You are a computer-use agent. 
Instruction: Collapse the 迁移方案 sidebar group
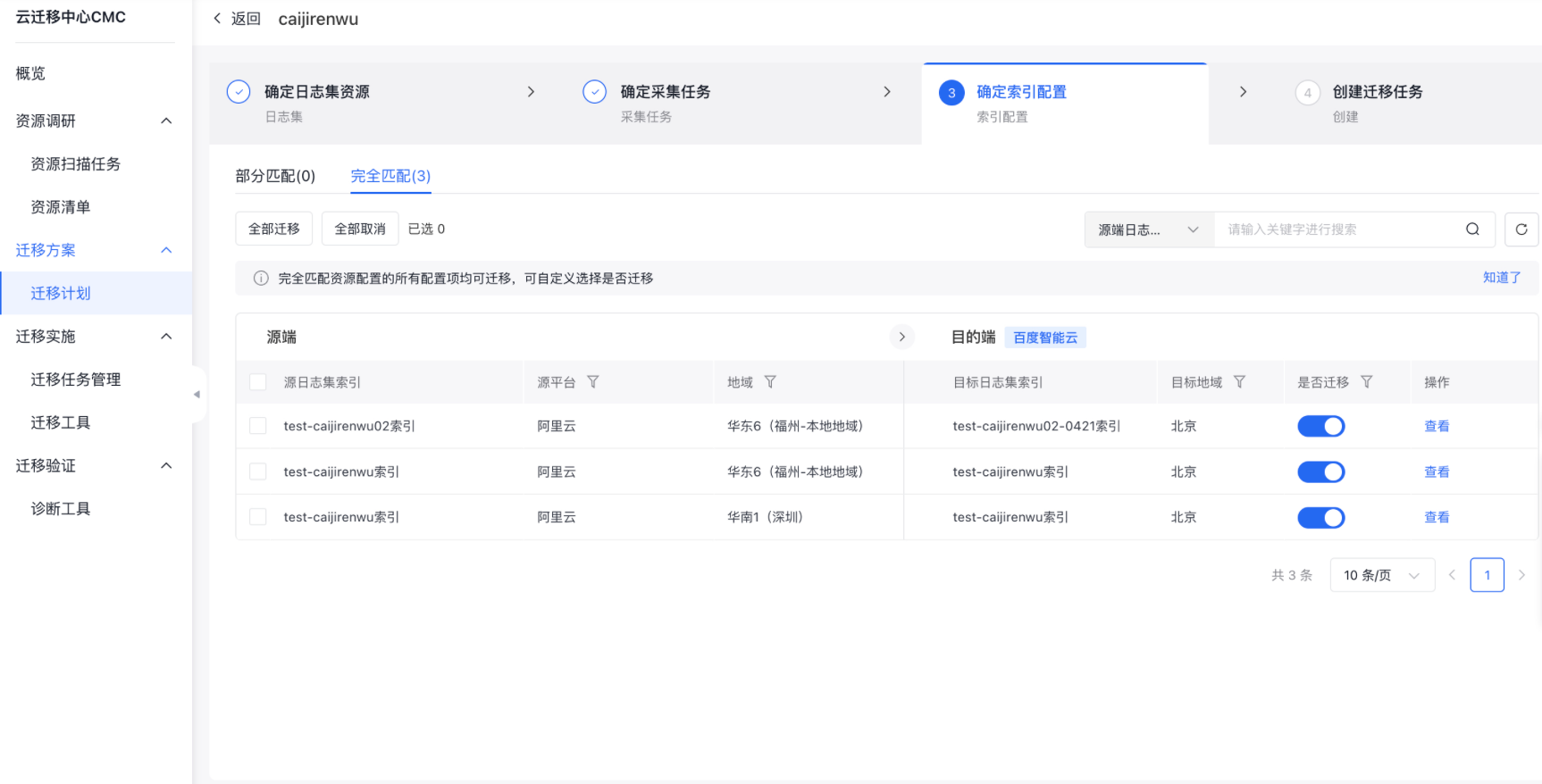[166, 250]
